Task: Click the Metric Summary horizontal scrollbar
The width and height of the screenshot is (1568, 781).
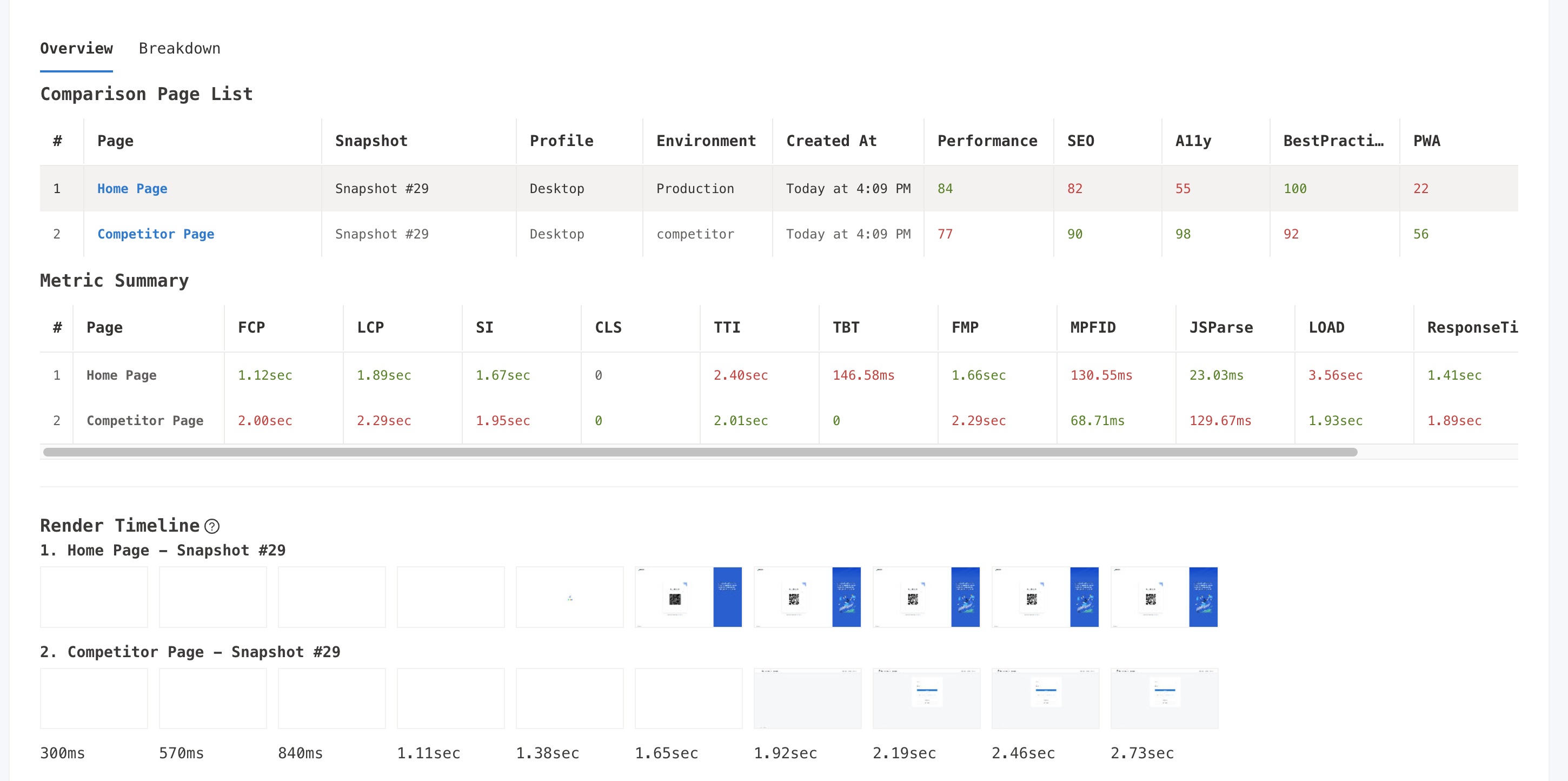Action: [700, 452]
